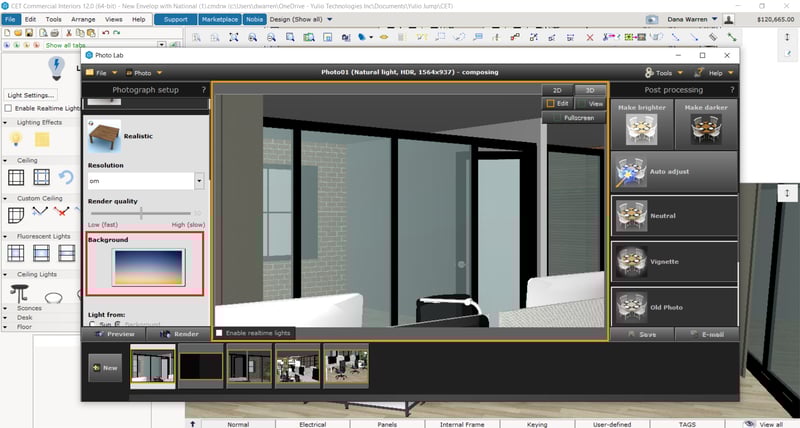Click the Preview button
This screenshot has width=800, height=428.
114,334
